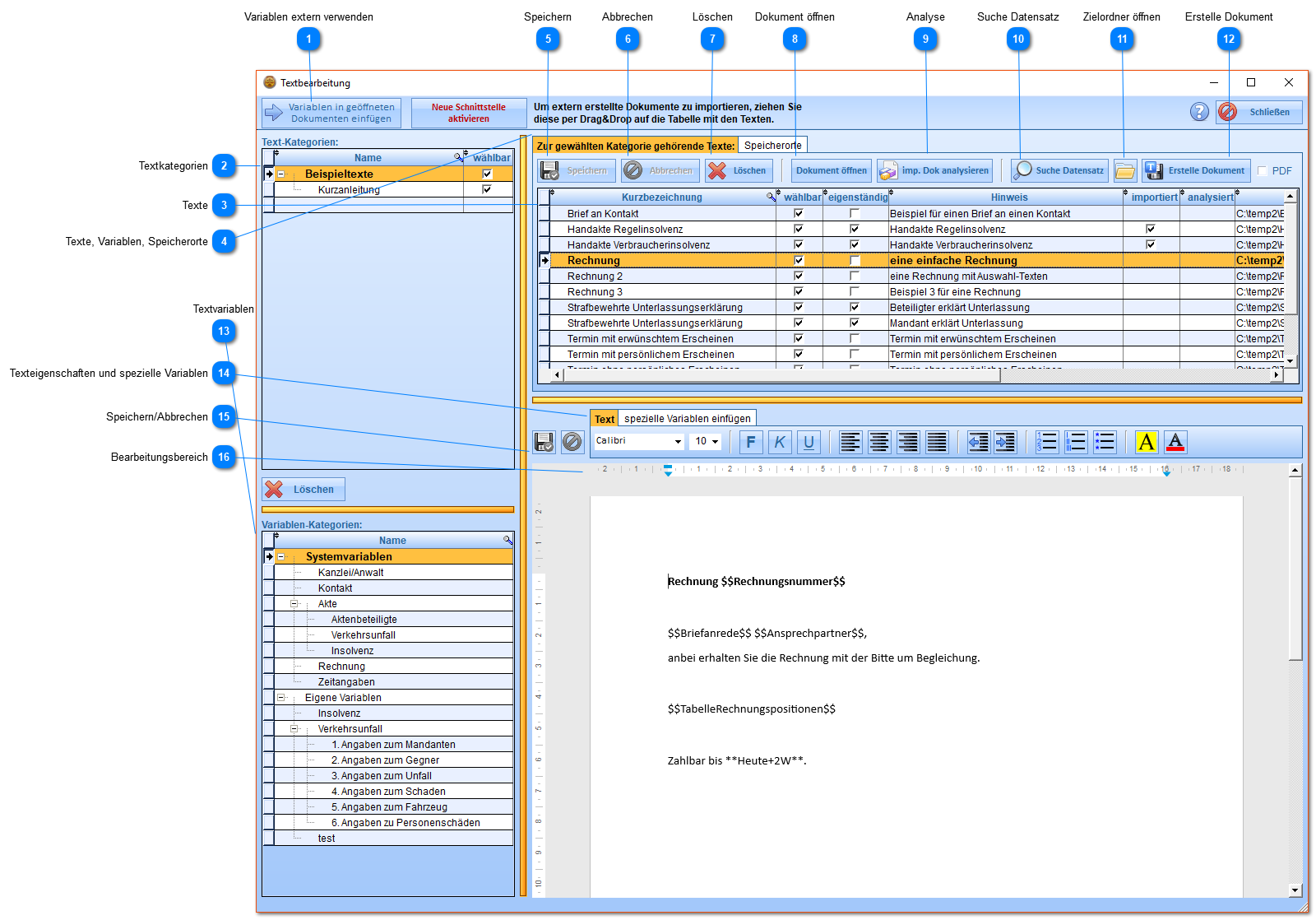Collapse the Systemvariablen tree node

[x=281, y=557]
